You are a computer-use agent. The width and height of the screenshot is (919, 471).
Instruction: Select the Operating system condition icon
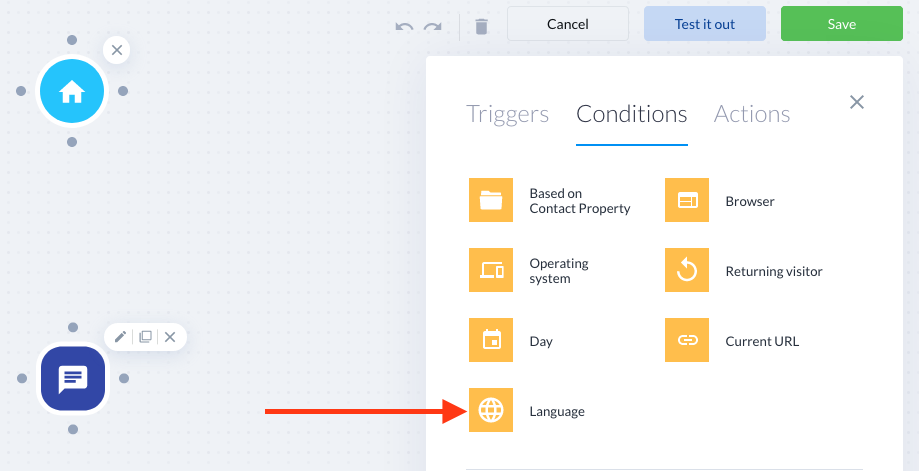click(491, 270)
